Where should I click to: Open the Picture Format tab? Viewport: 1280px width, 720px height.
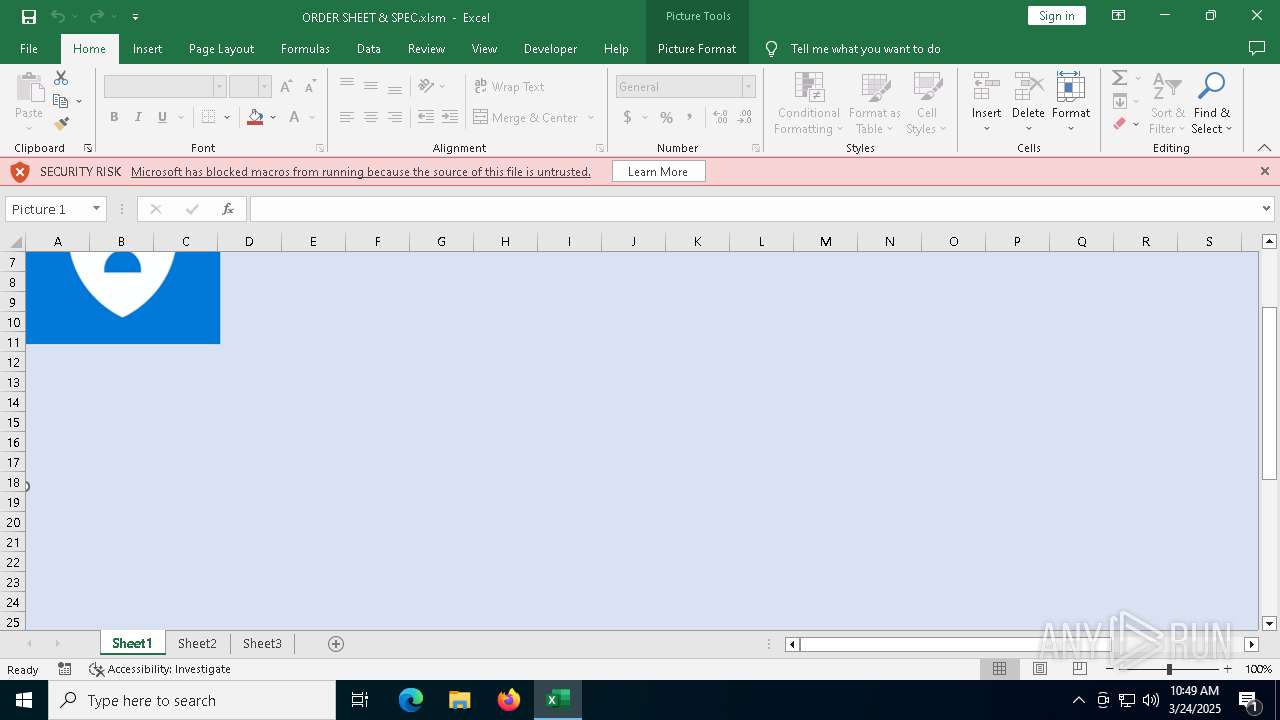(697, 48)
